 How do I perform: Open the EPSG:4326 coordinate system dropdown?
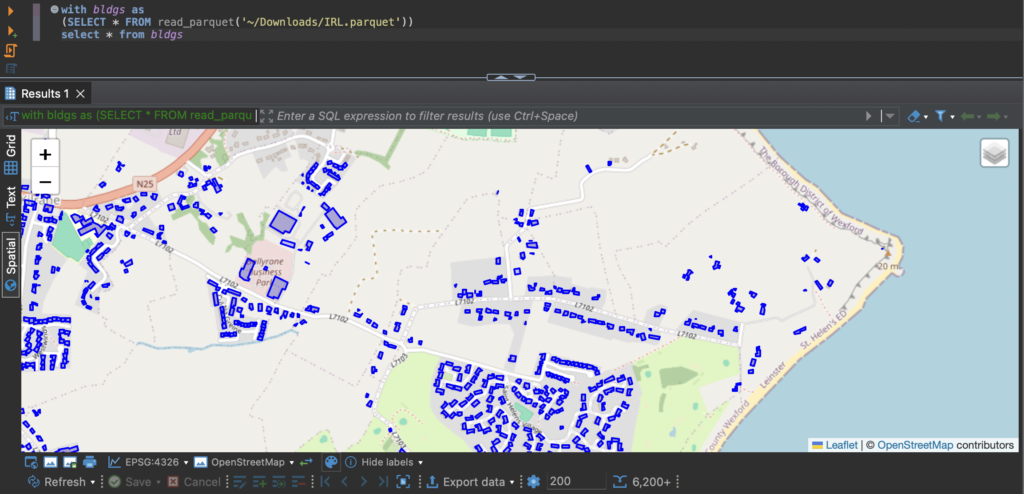click(148, 462)
